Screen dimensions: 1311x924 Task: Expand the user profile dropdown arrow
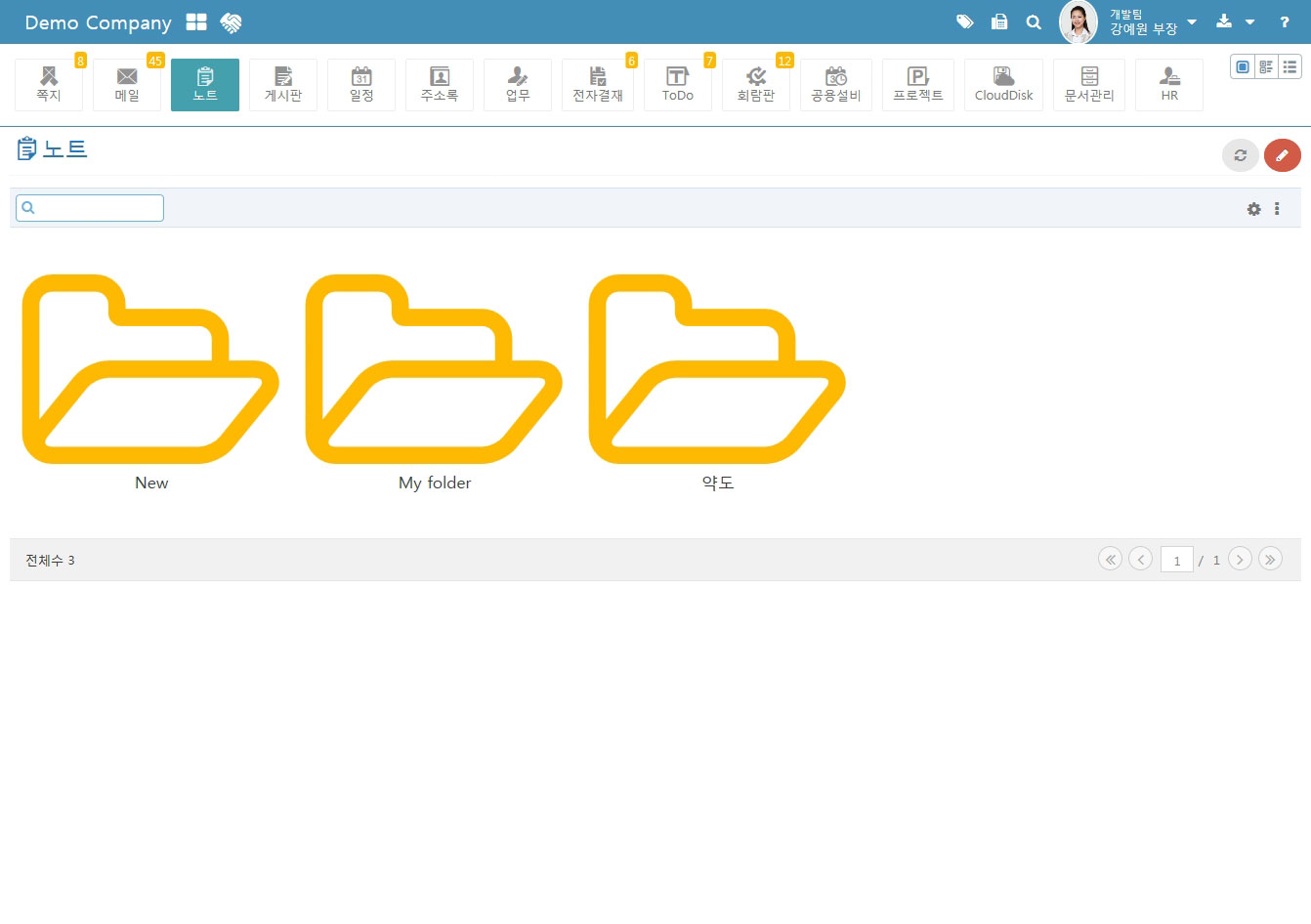tap(1192, 21)
